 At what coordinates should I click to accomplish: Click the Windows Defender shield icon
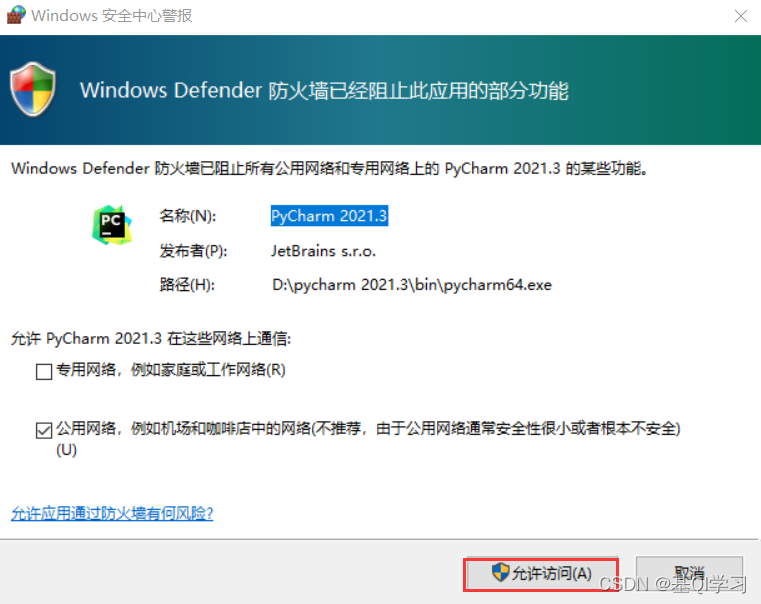coord(33,89)
